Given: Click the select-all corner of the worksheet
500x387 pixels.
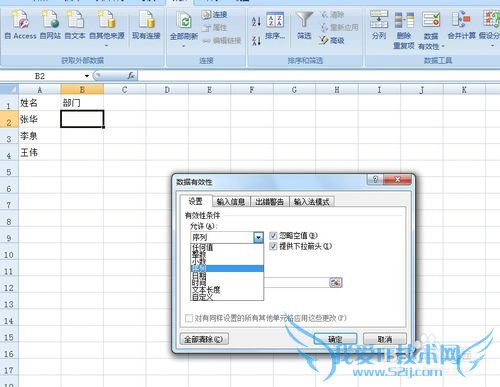Looking at the screenshot, I should coord(9,90).
